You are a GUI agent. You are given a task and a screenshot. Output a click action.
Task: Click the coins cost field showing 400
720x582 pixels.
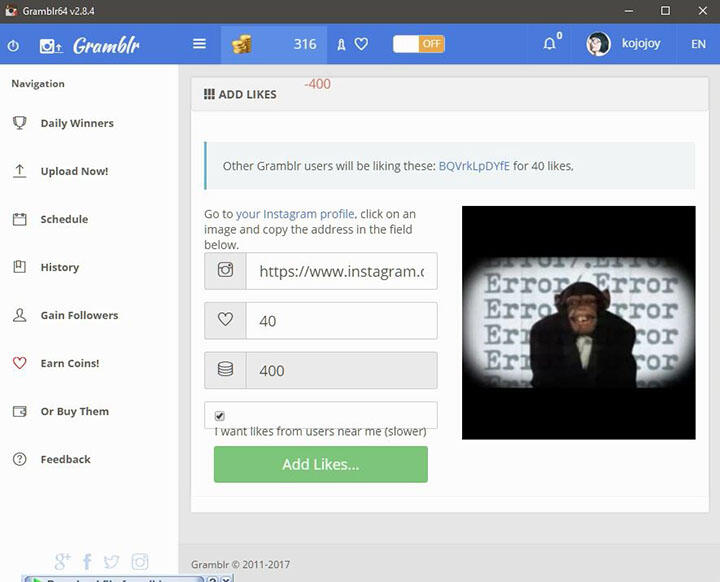point(342,370)
